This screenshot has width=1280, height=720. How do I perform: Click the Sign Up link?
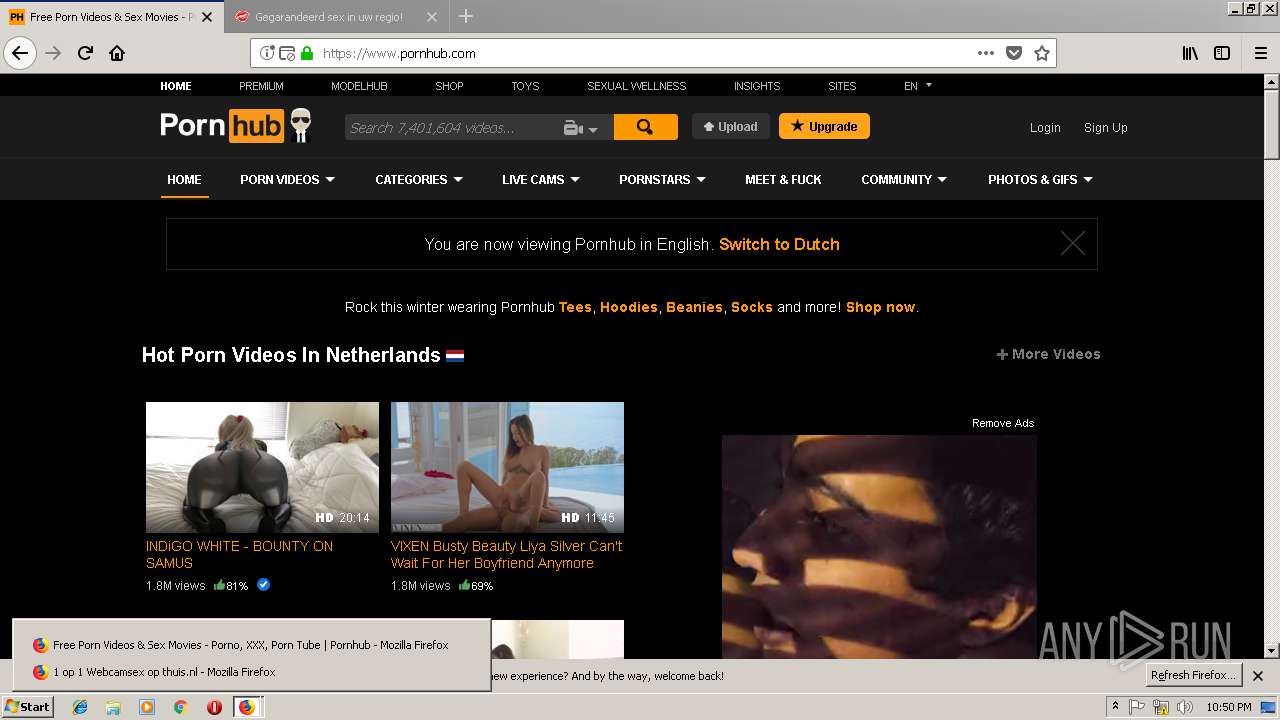pyautogui.click(x=1105, y=128)
